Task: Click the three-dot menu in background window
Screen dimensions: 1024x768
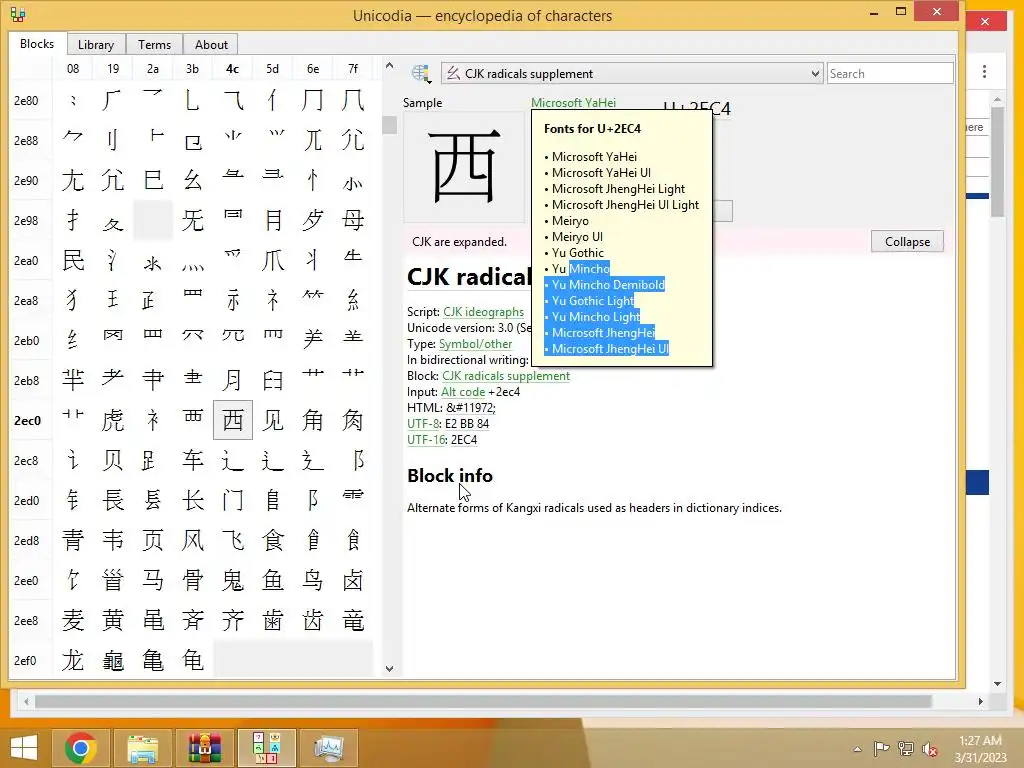Action: [984, 71]
